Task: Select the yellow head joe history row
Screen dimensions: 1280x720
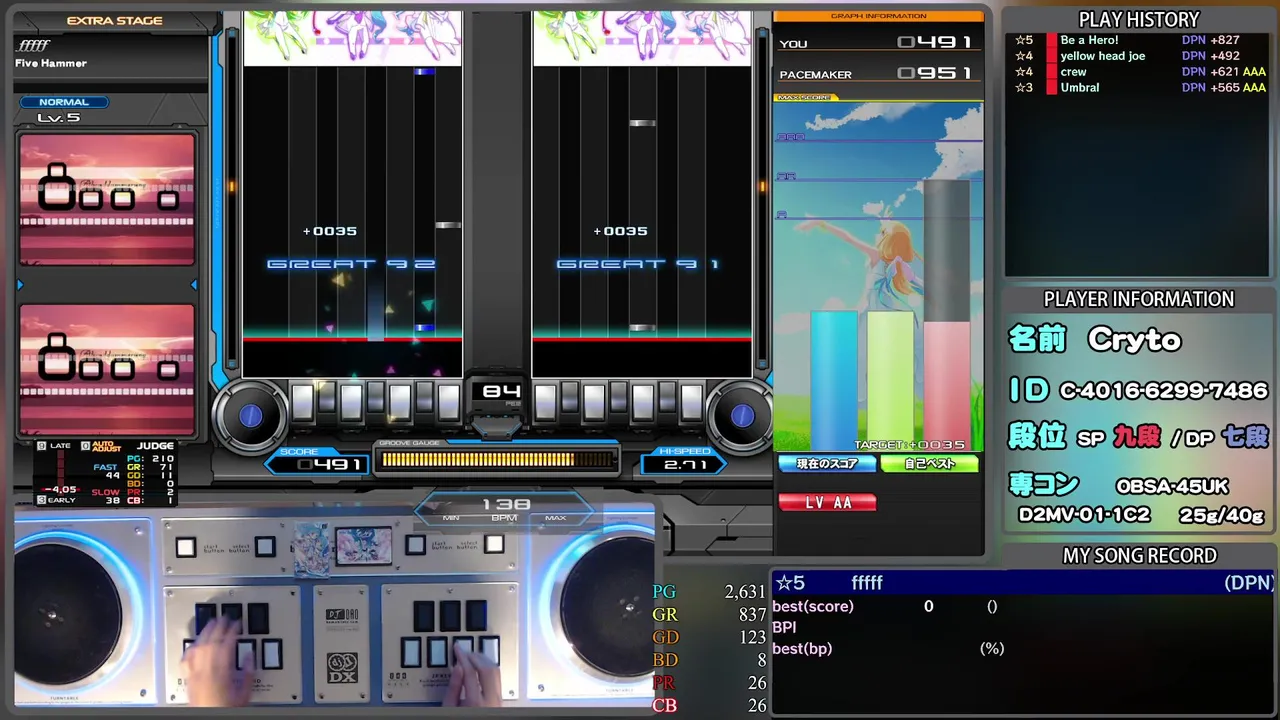Action: pos(1141,56)
